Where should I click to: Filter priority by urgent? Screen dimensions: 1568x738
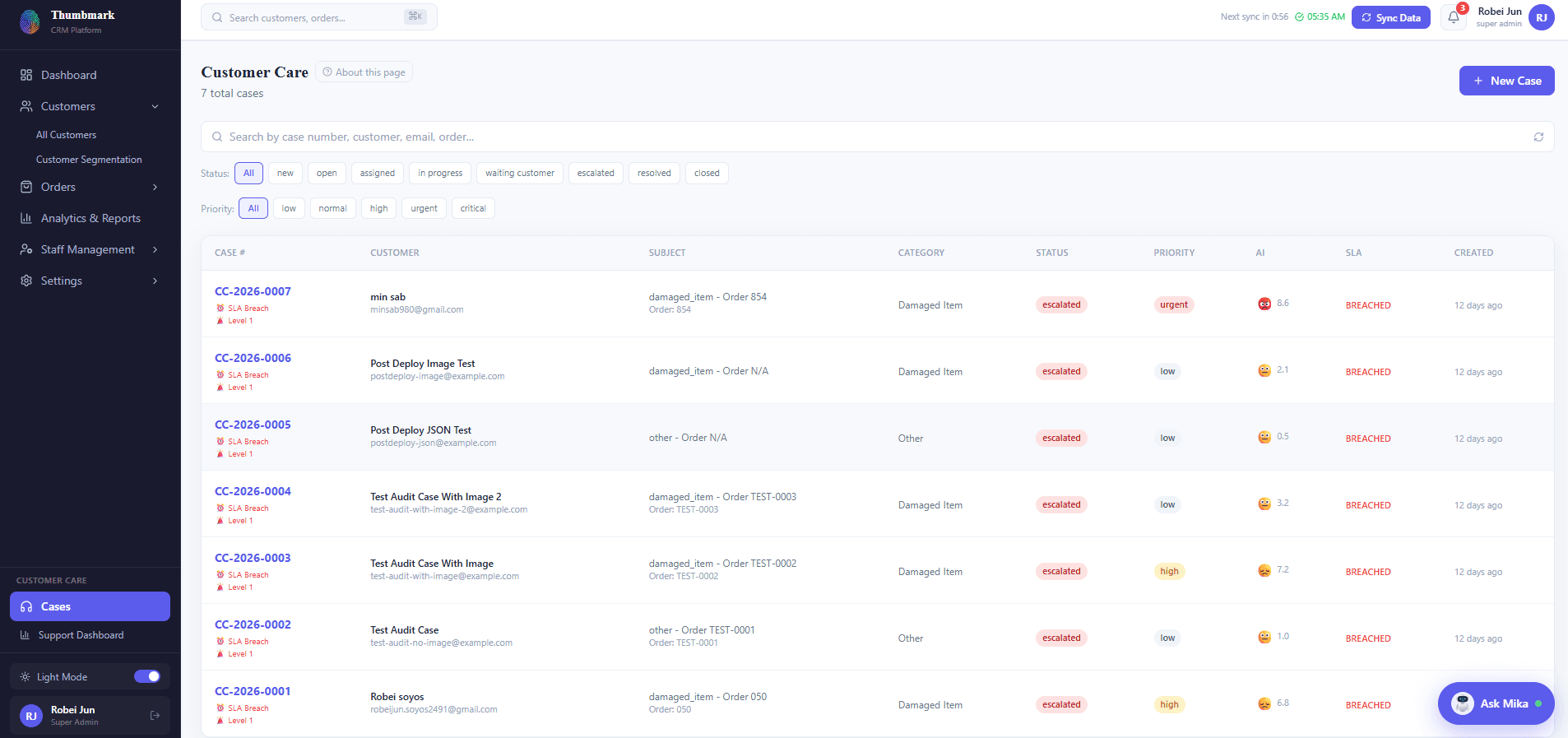(424, 208)
